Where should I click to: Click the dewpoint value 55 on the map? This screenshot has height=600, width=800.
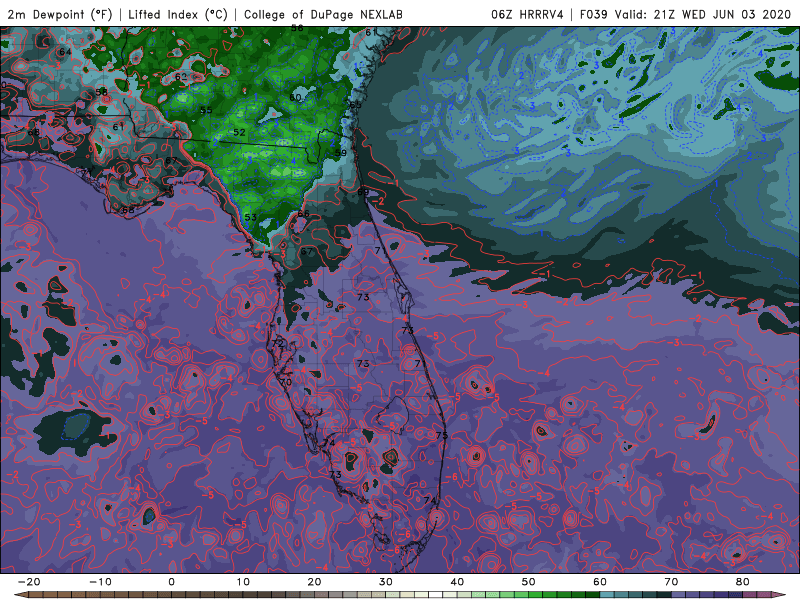coord(206,110)
